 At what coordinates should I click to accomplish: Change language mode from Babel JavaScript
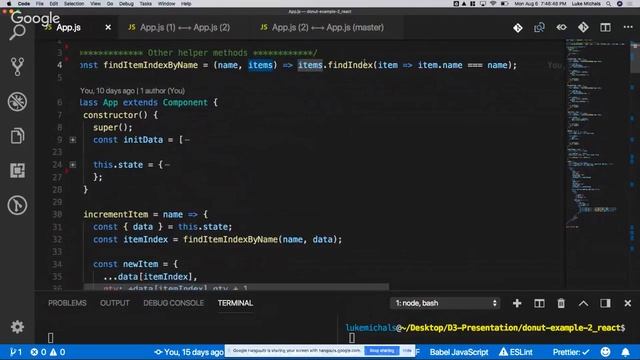point(459,352)
